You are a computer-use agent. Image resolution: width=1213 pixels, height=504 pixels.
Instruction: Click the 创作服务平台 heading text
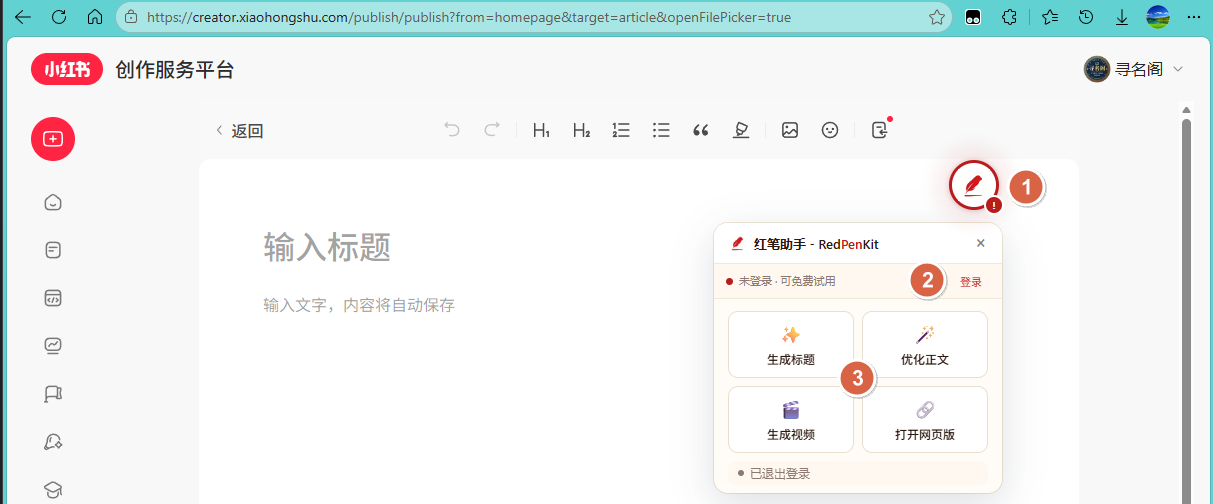175,70
